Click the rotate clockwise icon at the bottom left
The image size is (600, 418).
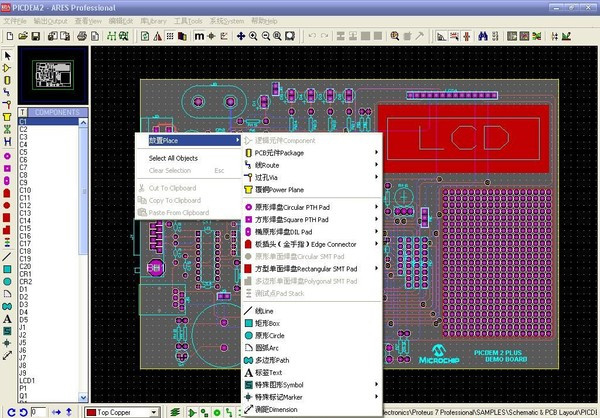point(11,412)
